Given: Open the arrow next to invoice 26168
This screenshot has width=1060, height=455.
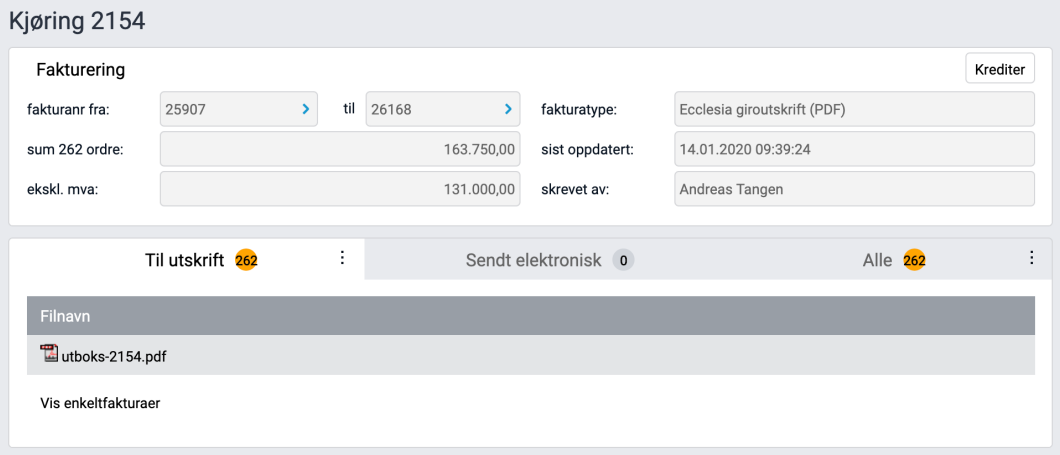Looking at the screenshot, I should click(508, 109).
